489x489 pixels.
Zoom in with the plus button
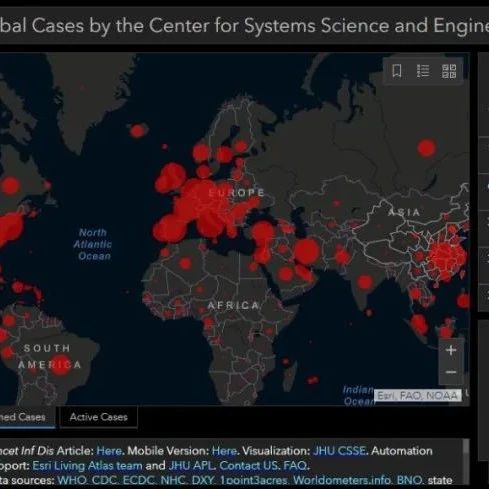point(451,350)
